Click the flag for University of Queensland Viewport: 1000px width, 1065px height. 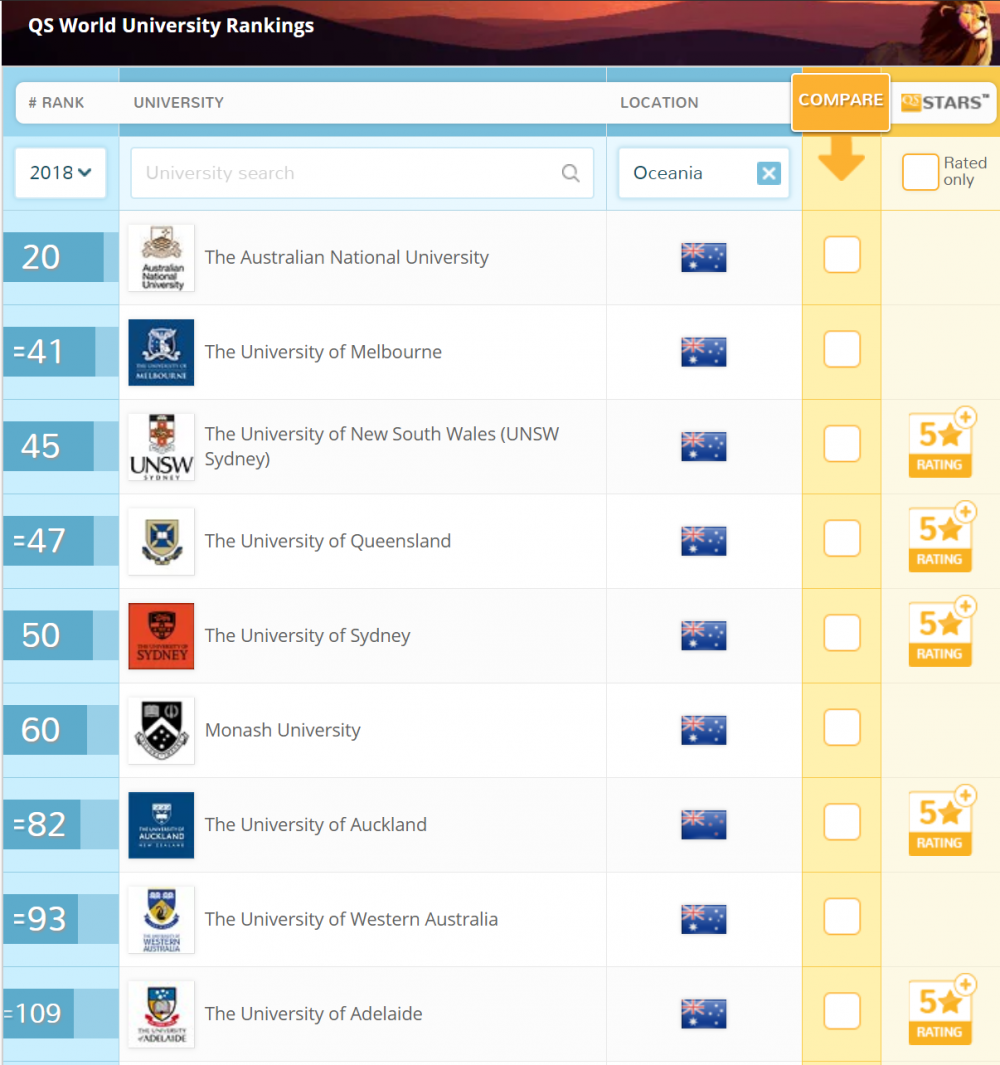click(703, 541)
